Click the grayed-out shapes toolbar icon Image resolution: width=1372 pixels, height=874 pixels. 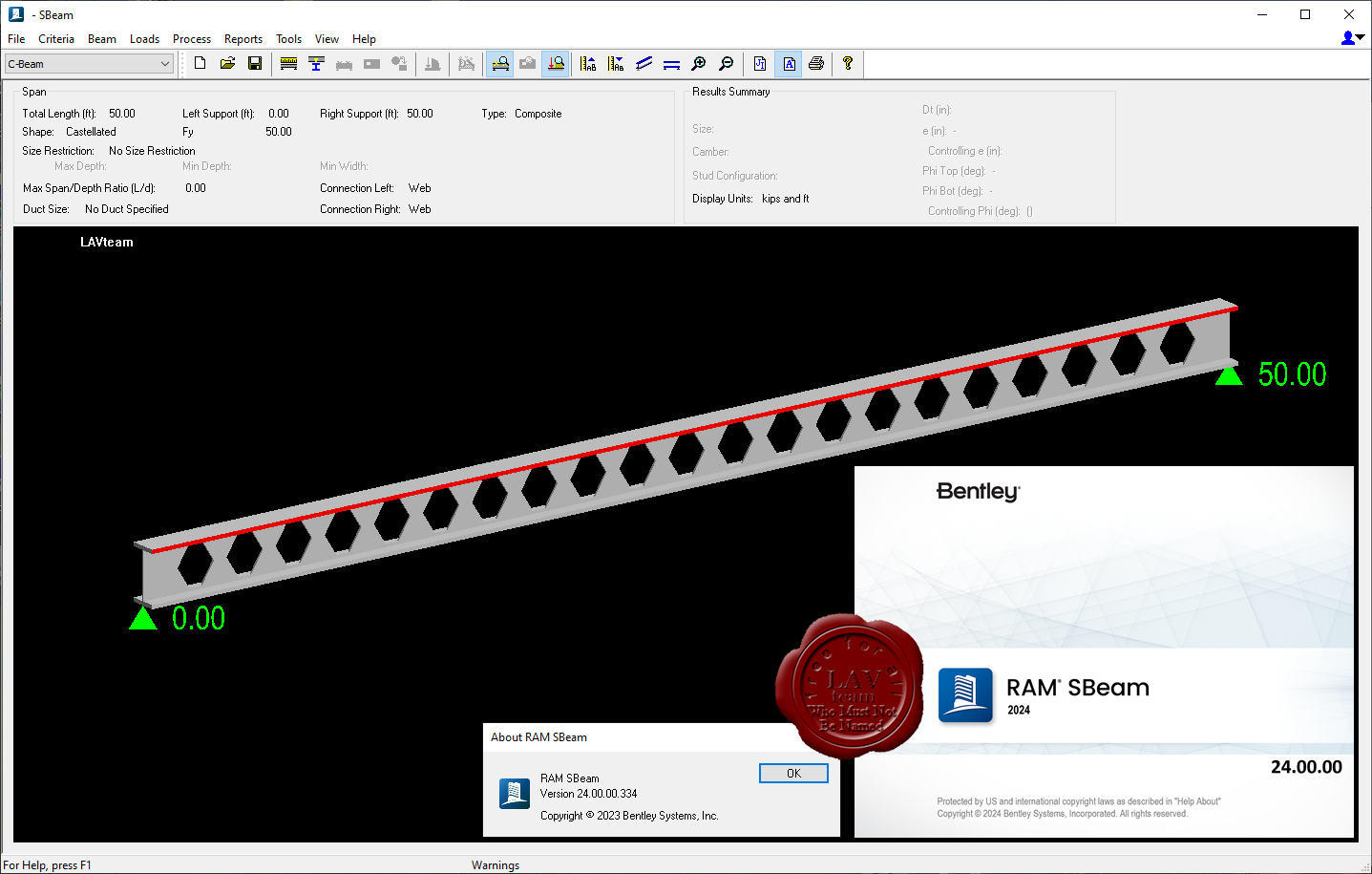coord(399,64)
